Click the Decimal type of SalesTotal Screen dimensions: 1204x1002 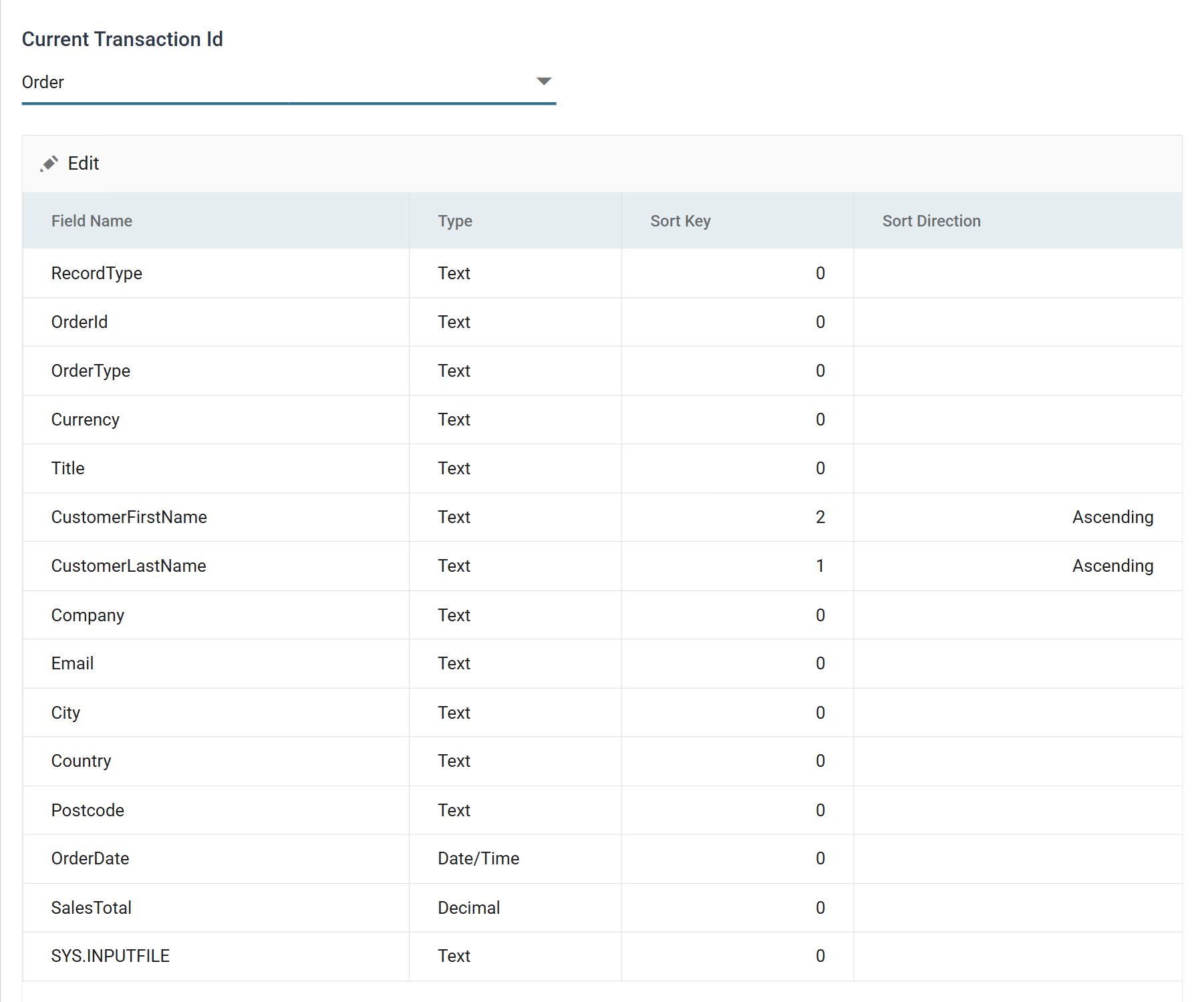(x=469, y=908)
